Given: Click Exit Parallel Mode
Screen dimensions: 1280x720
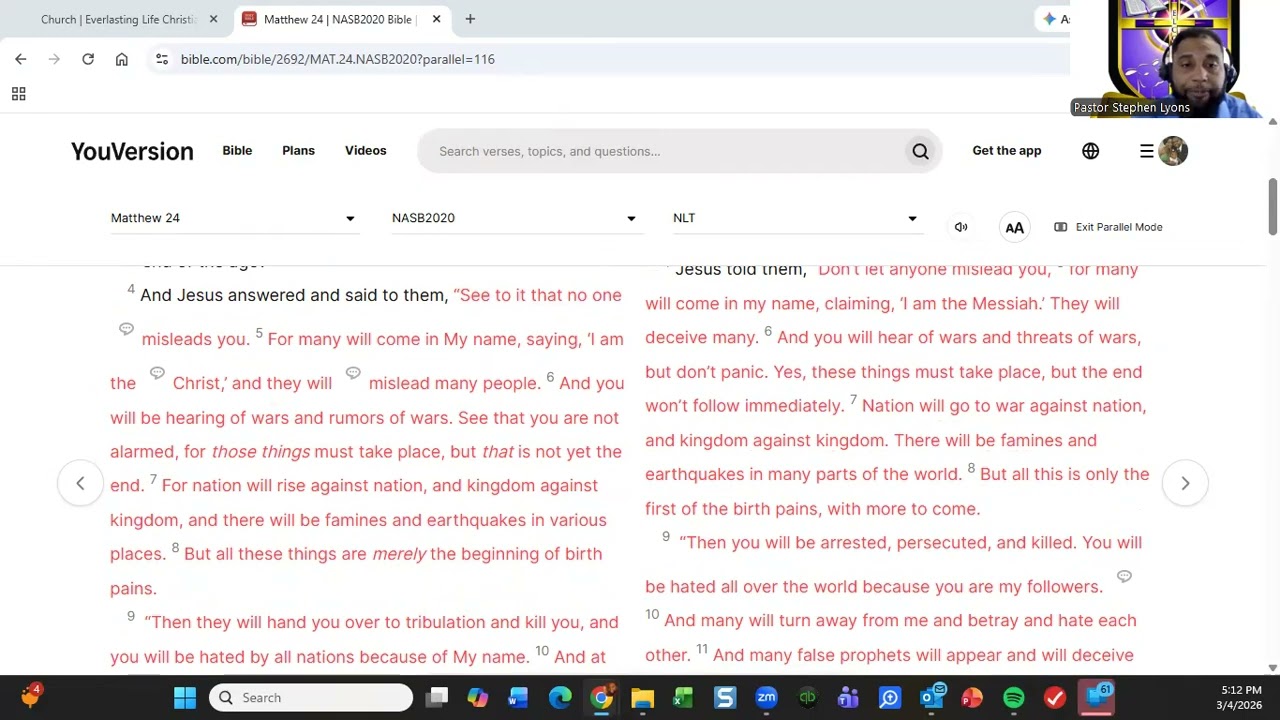Looking at the screenshot, I should click(1108, 227).
